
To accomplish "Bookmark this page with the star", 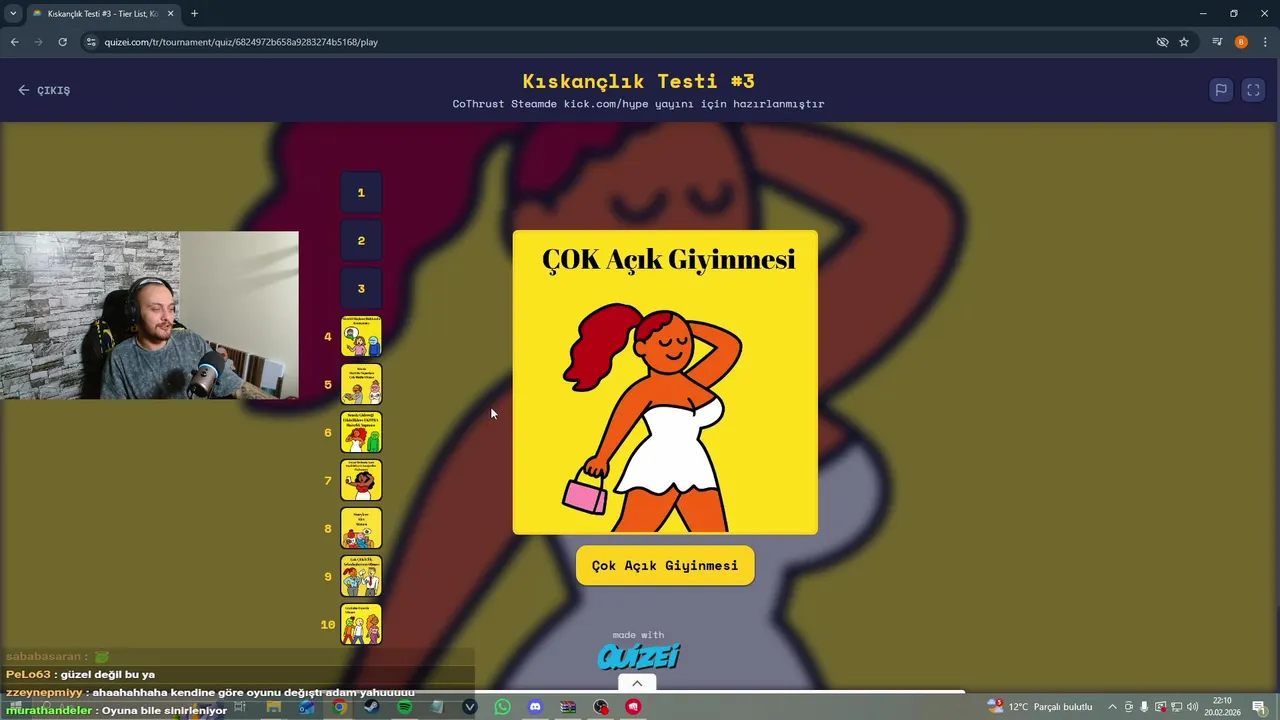I will (1184, 42).
